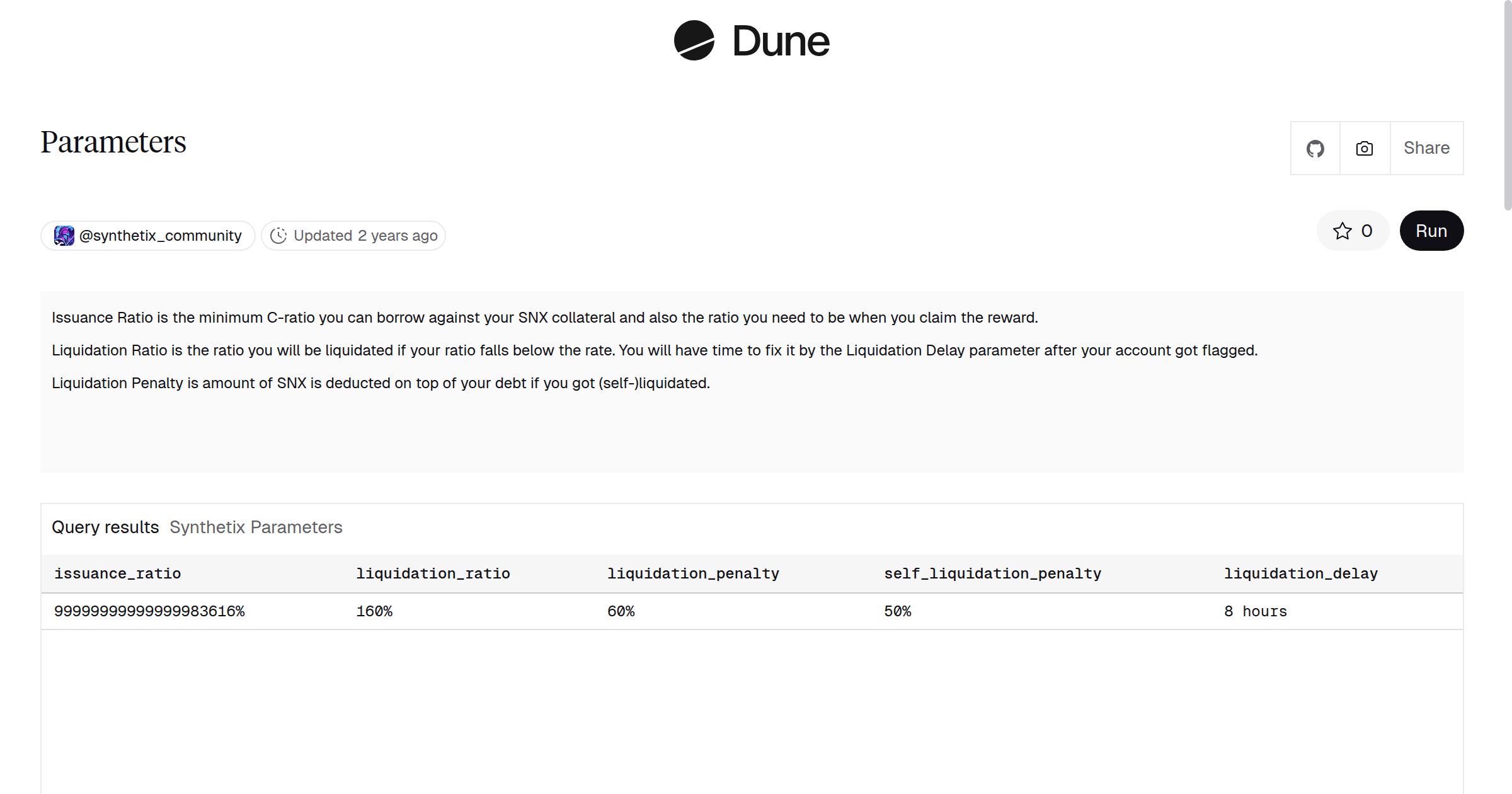
Task: Click the self_liquidation_penalty column header
Action: tap(992, 573)
